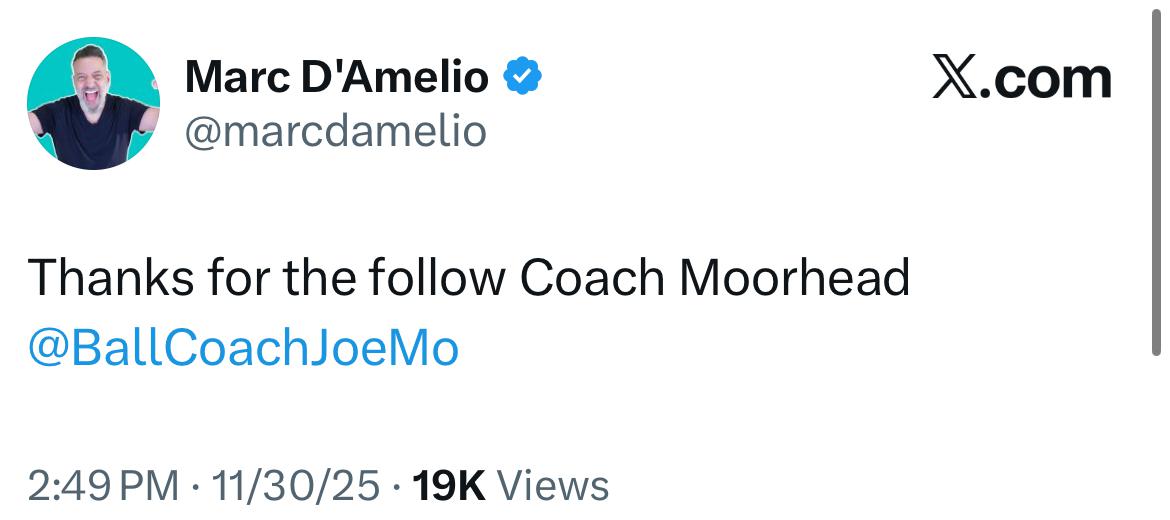
Task: Click the word Thanks in the tweet
Action: coord(110,278)
